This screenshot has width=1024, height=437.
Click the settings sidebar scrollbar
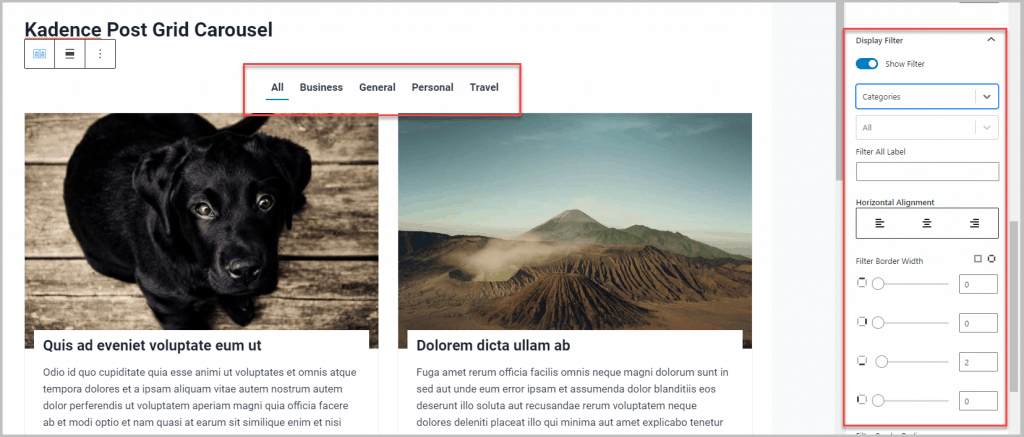coord(1014,308)
